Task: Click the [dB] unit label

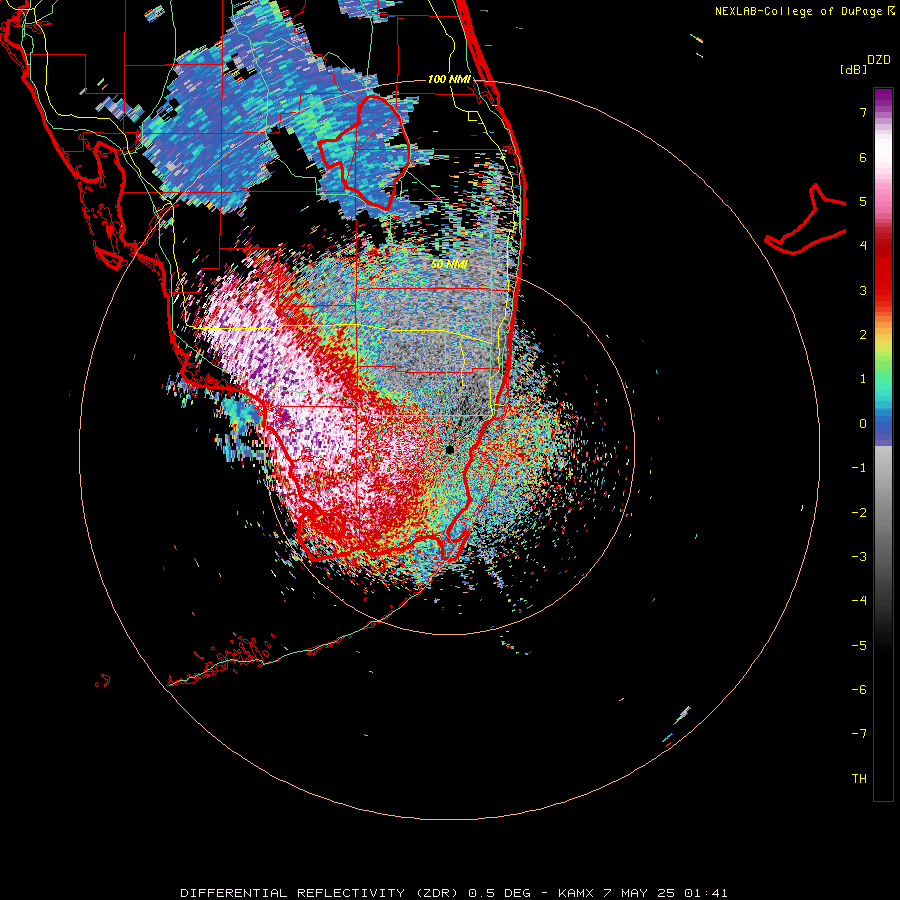Action: tap(853, 69)
